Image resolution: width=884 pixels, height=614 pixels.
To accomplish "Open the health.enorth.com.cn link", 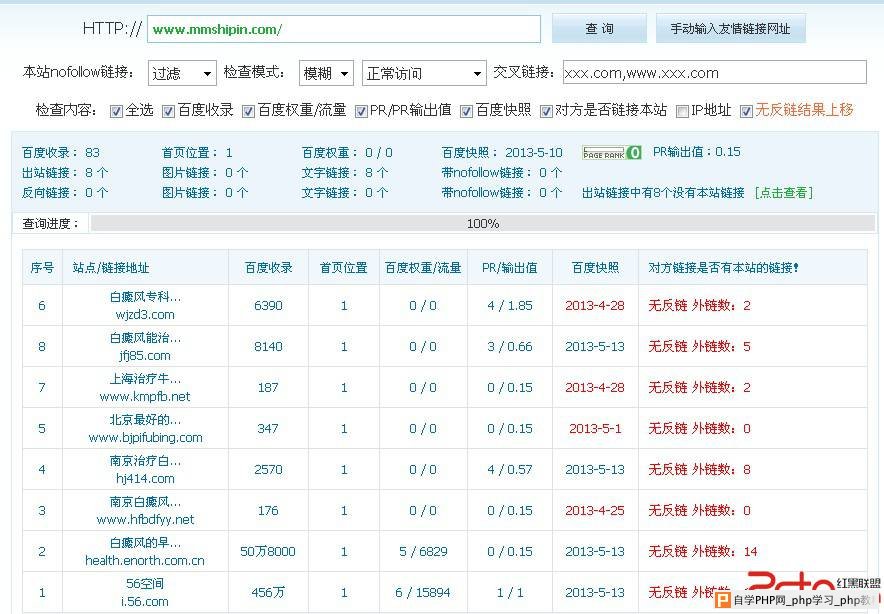I will (x=145, y=561).
